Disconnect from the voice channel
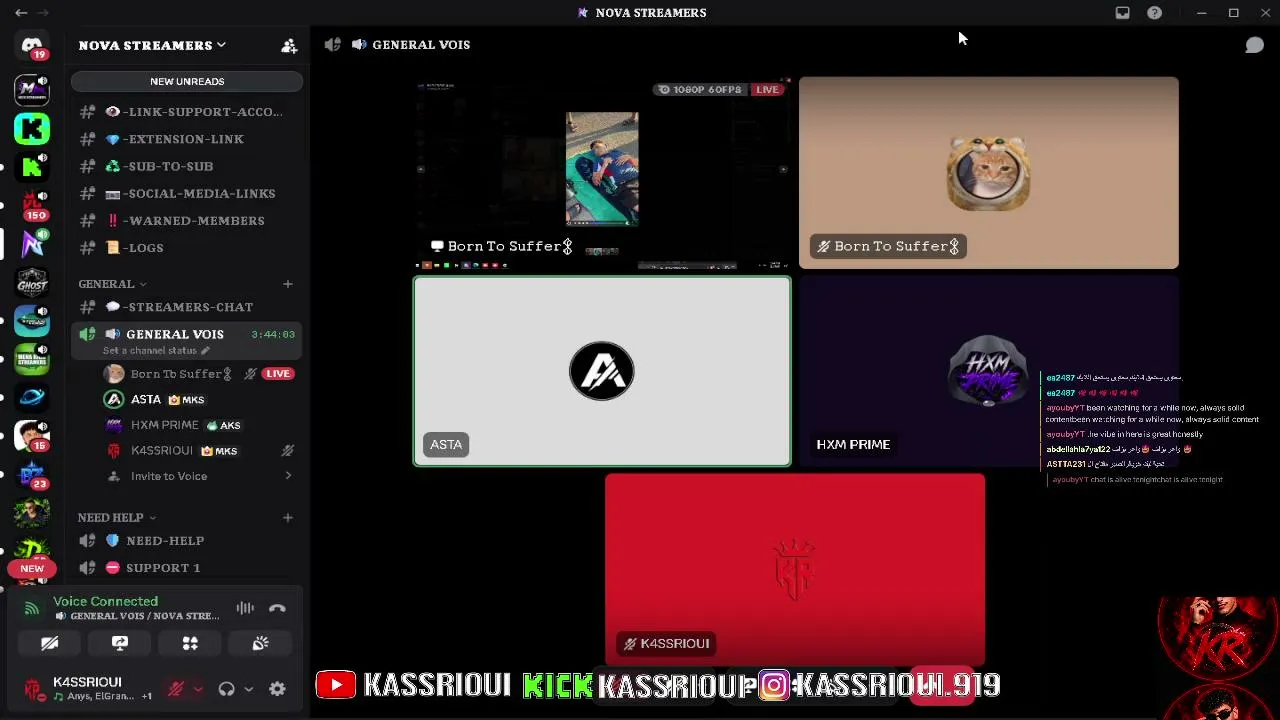This screenshot has height=720, width=1280. (x=277, y=608)
